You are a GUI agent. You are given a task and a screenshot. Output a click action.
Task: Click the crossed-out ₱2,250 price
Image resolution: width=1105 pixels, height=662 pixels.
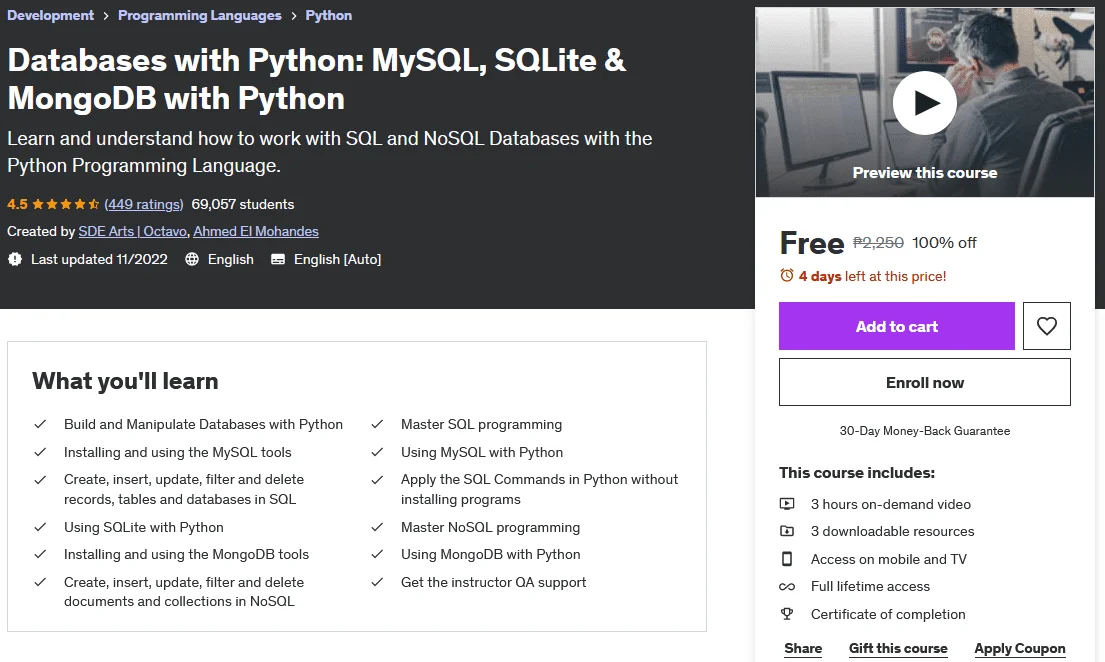878,243
